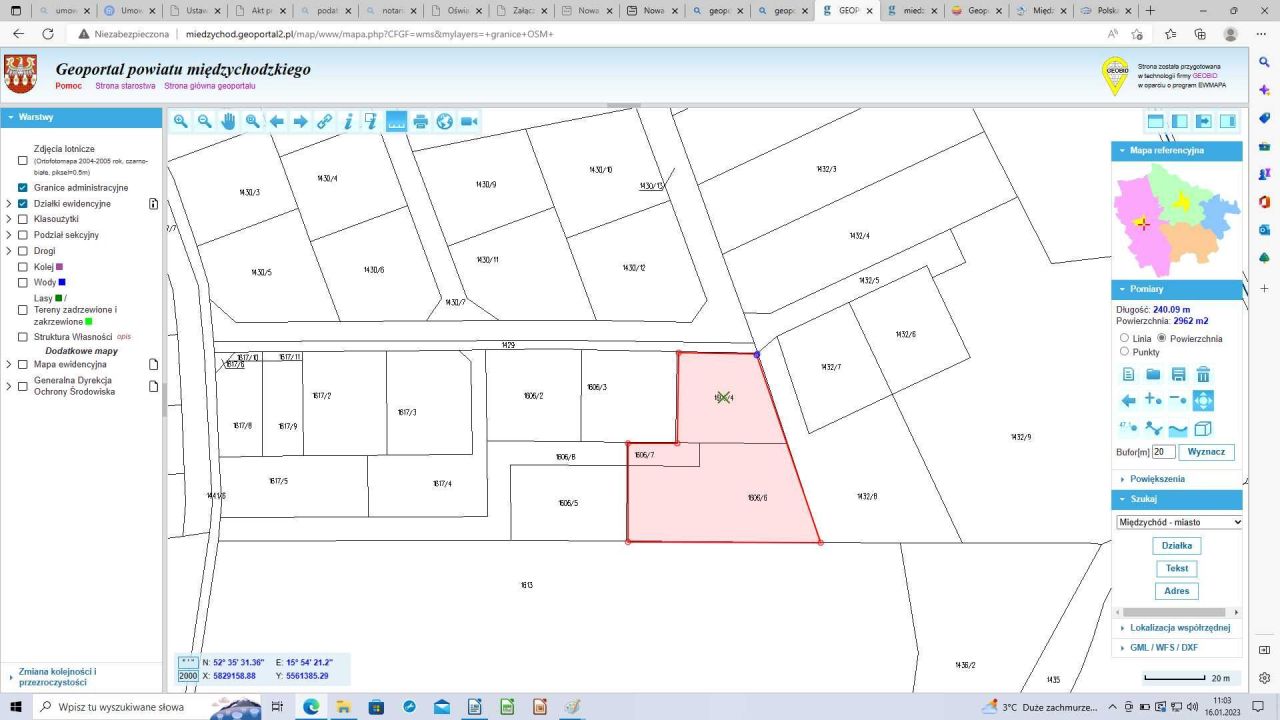The image size is (1280, 720).
Task: Expand the Drogi tree node
Action: click(x=9, y=251)
